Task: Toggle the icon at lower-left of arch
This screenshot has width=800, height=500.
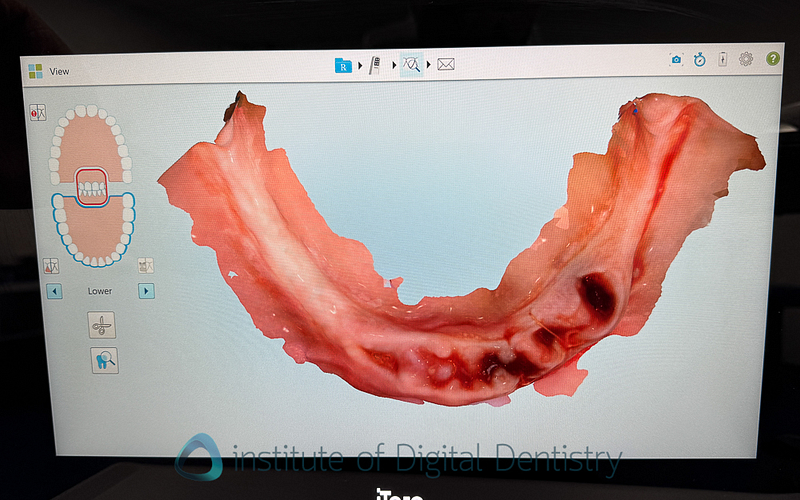Action: click(50, 265)
